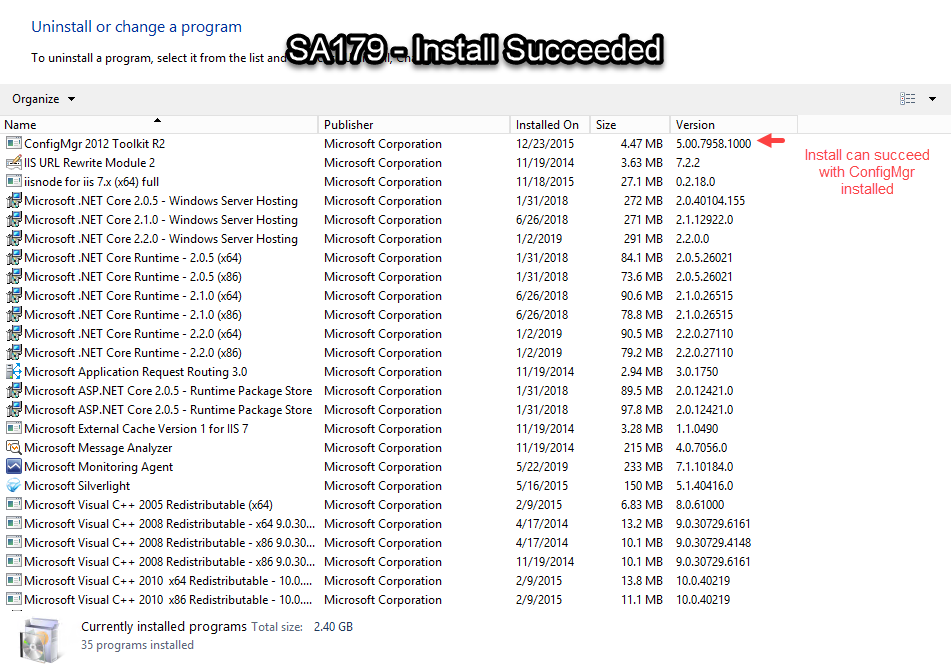Click the .NET Core 2.0.5 Windows Server Hosting icon

[11, 200]
